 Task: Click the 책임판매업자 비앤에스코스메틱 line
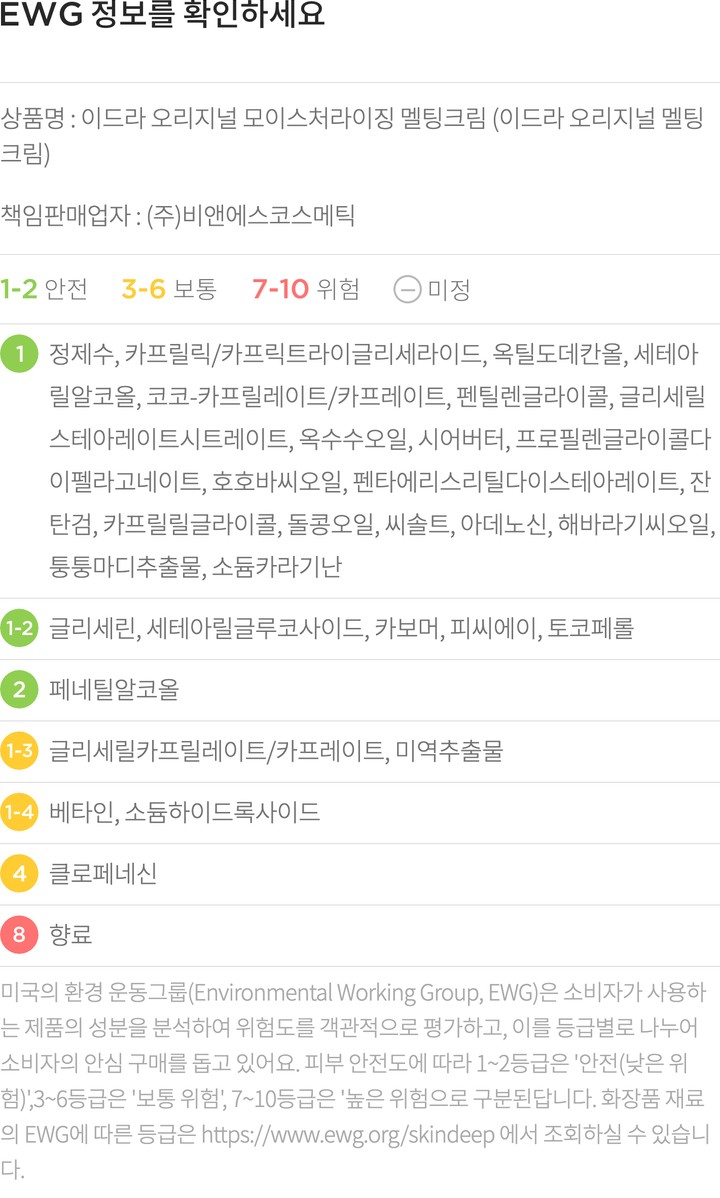(178, 216)
